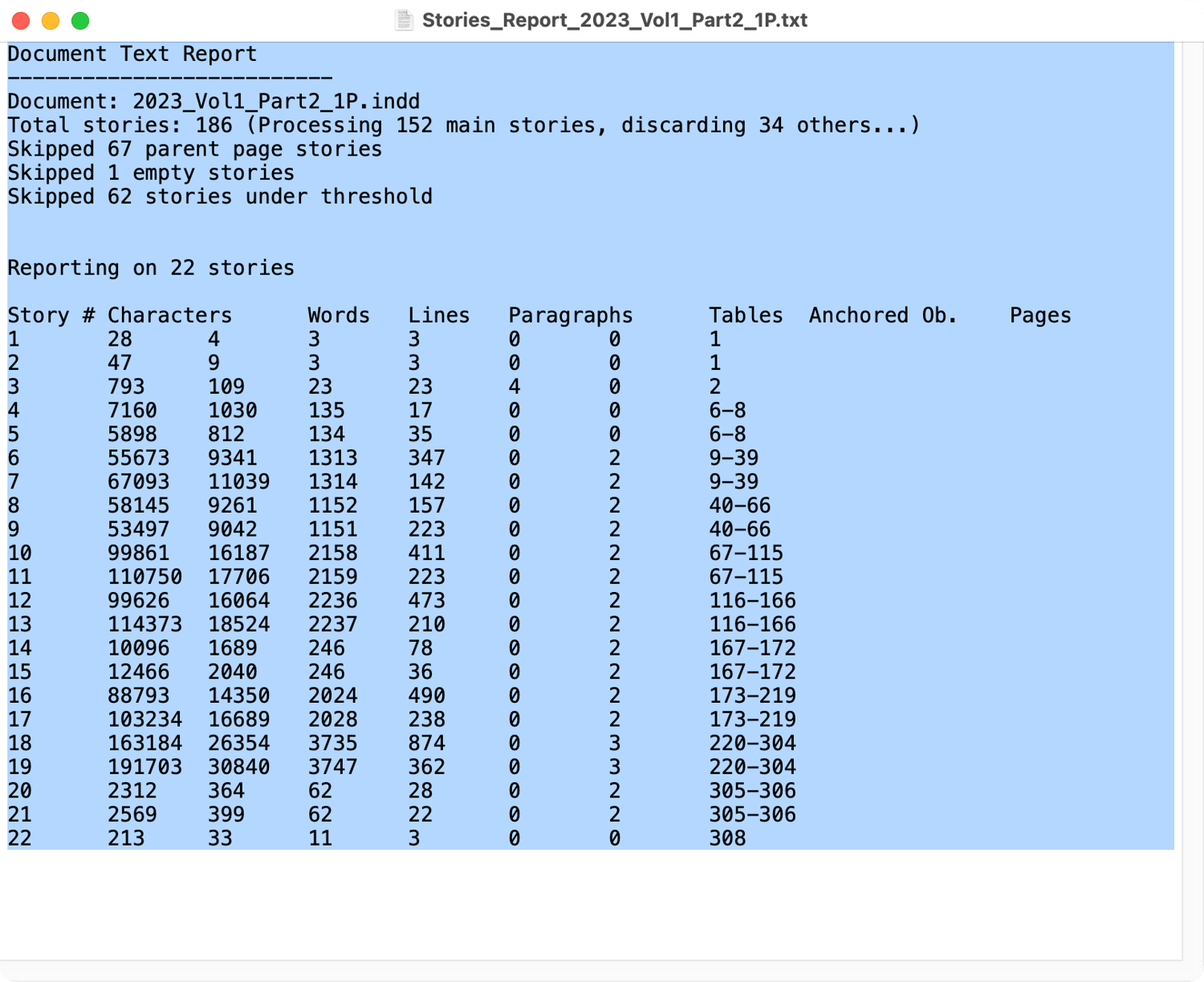Click the value "110750" in story 11
The height and width of the screenshot is (982, 1204).
coord(145,577)
